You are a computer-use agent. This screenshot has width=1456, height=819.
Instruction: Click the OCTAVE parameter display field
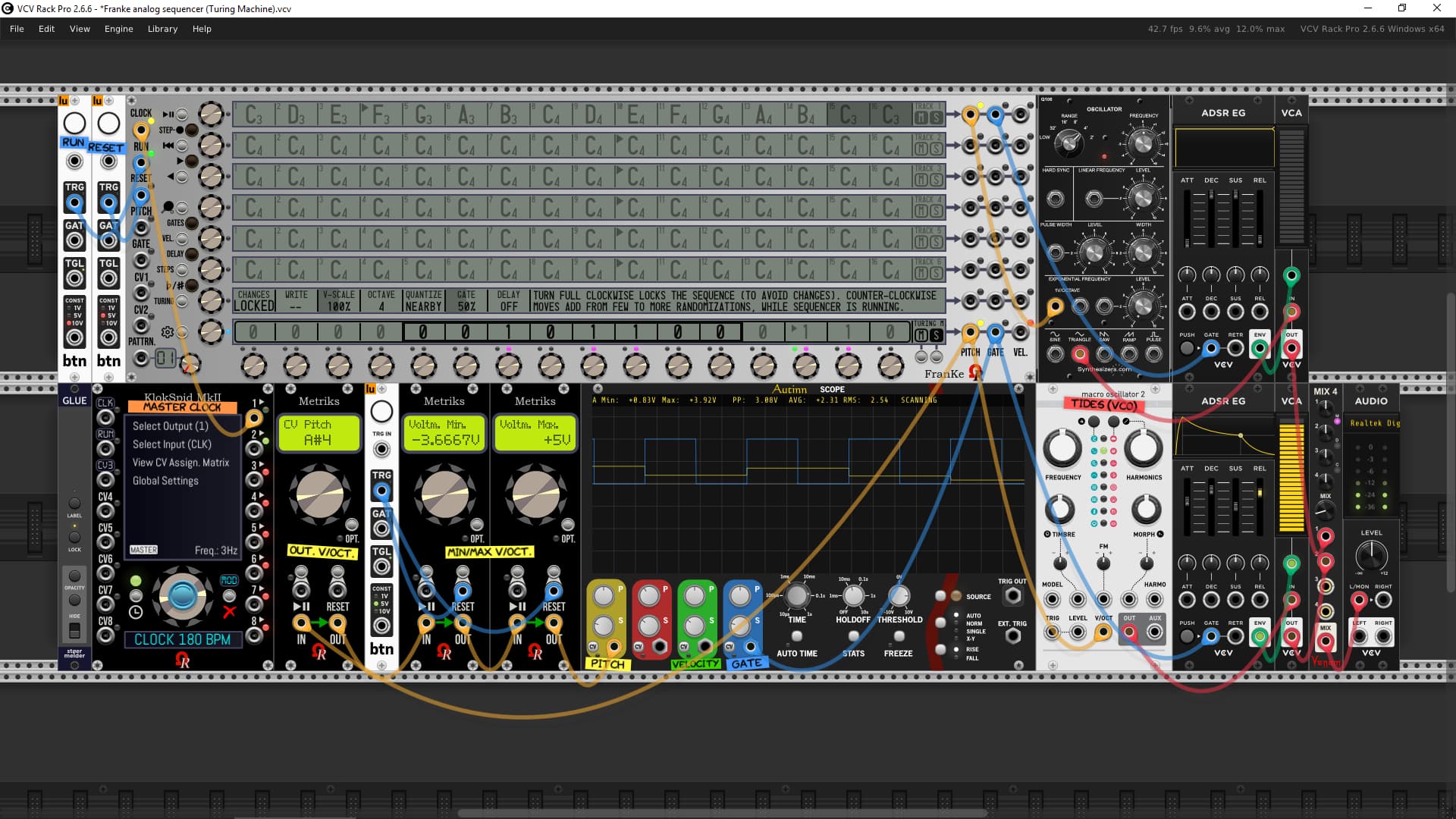[381, 301]
